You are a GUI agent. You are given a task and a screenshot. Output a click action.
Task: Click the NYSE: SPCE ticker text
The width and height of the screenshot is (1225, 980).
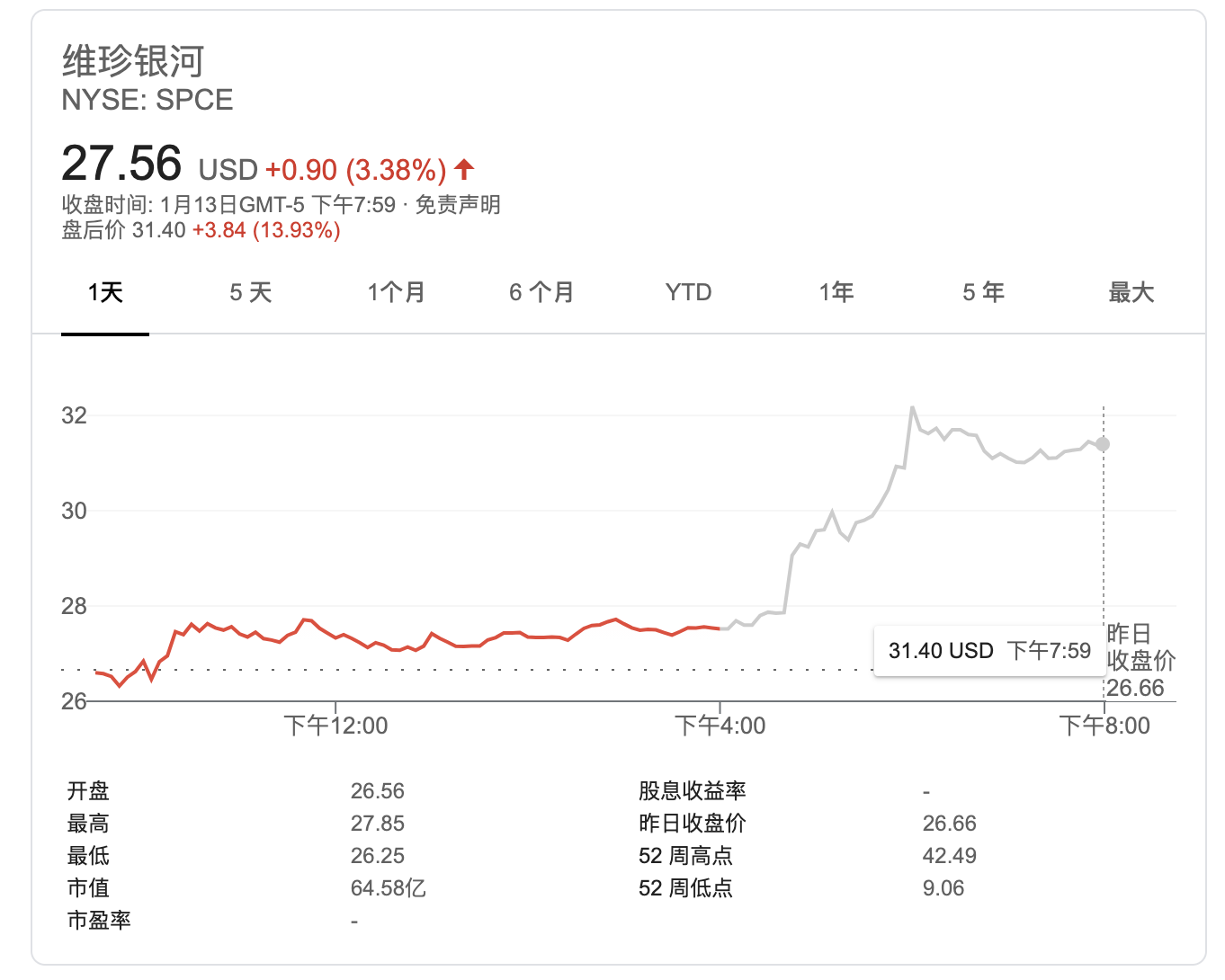148,100
